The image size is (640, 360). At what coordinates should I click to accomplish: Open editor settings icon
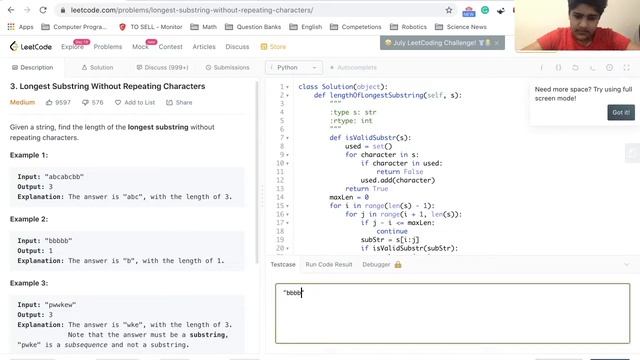[609, 68]
